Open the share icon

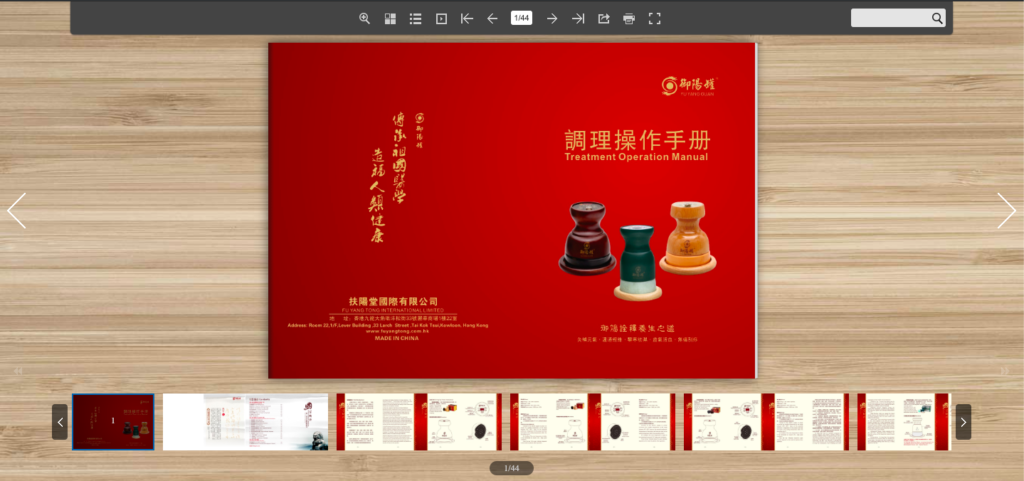coord(603,18)
